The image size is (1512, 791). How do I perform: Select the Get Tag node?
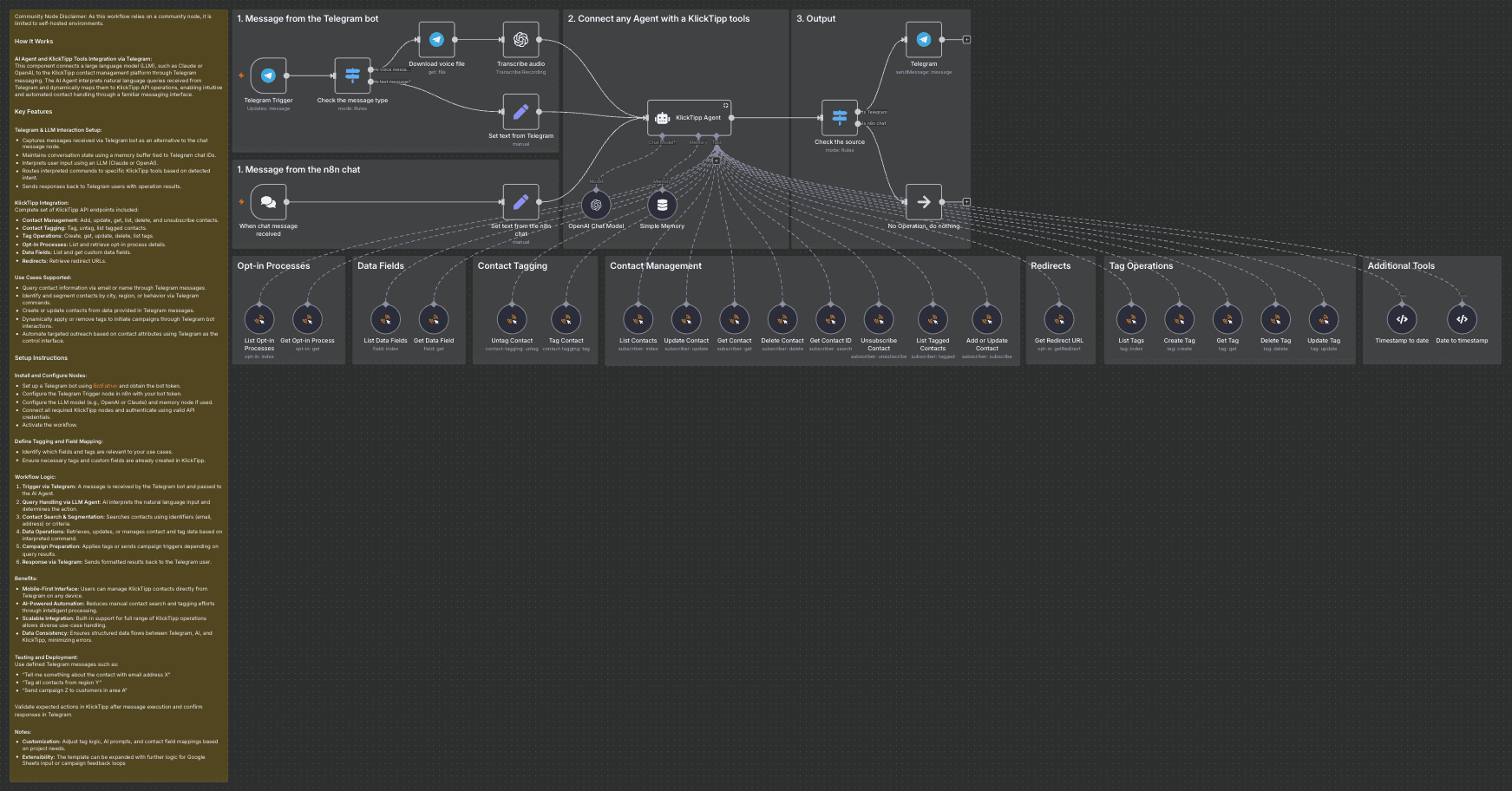[x=1227, y=319]
